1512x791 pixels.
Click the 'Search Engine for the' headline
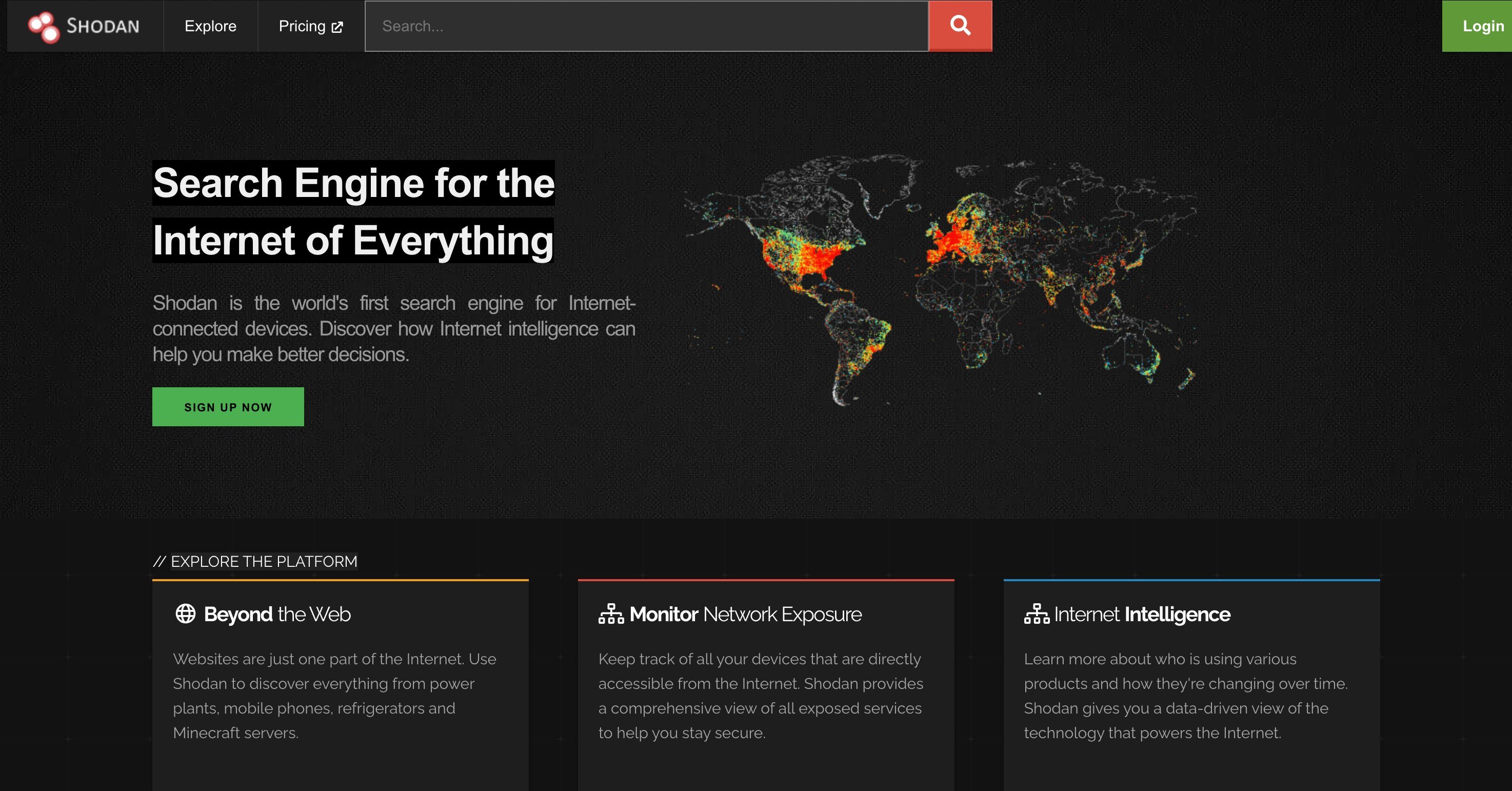[x=353, y=183]
